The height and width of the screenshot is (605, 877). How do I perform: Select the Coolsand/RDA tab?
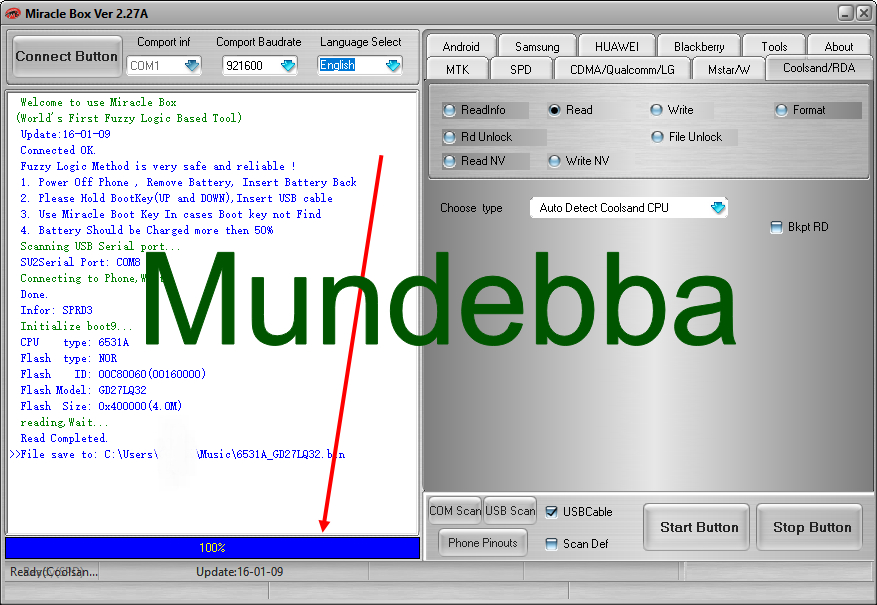(819, 68)
